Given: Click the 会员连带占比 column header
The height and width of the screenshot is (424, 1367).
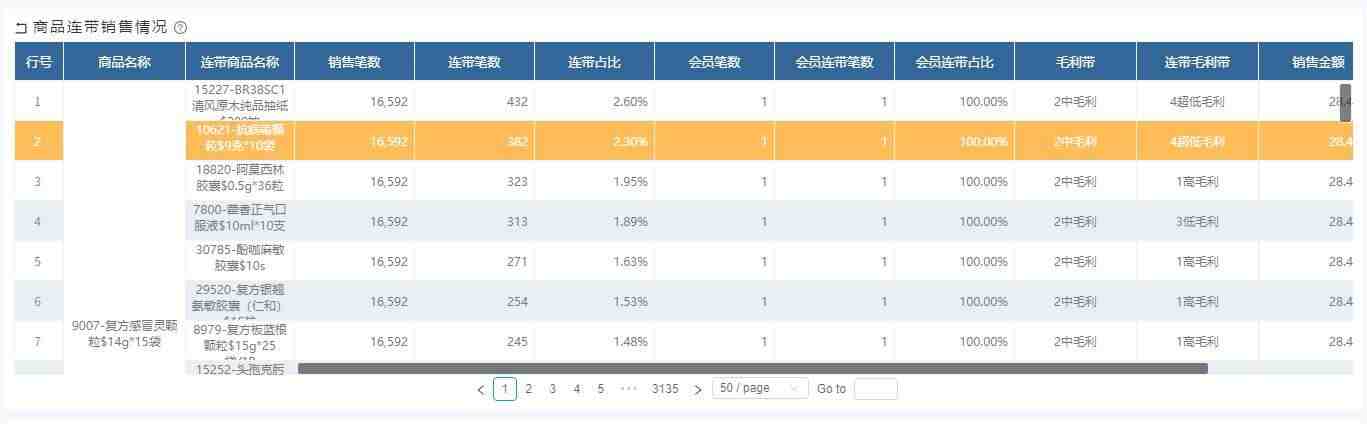Looking at the screenshot, I should pyautogui.click(x=954, y=62).
